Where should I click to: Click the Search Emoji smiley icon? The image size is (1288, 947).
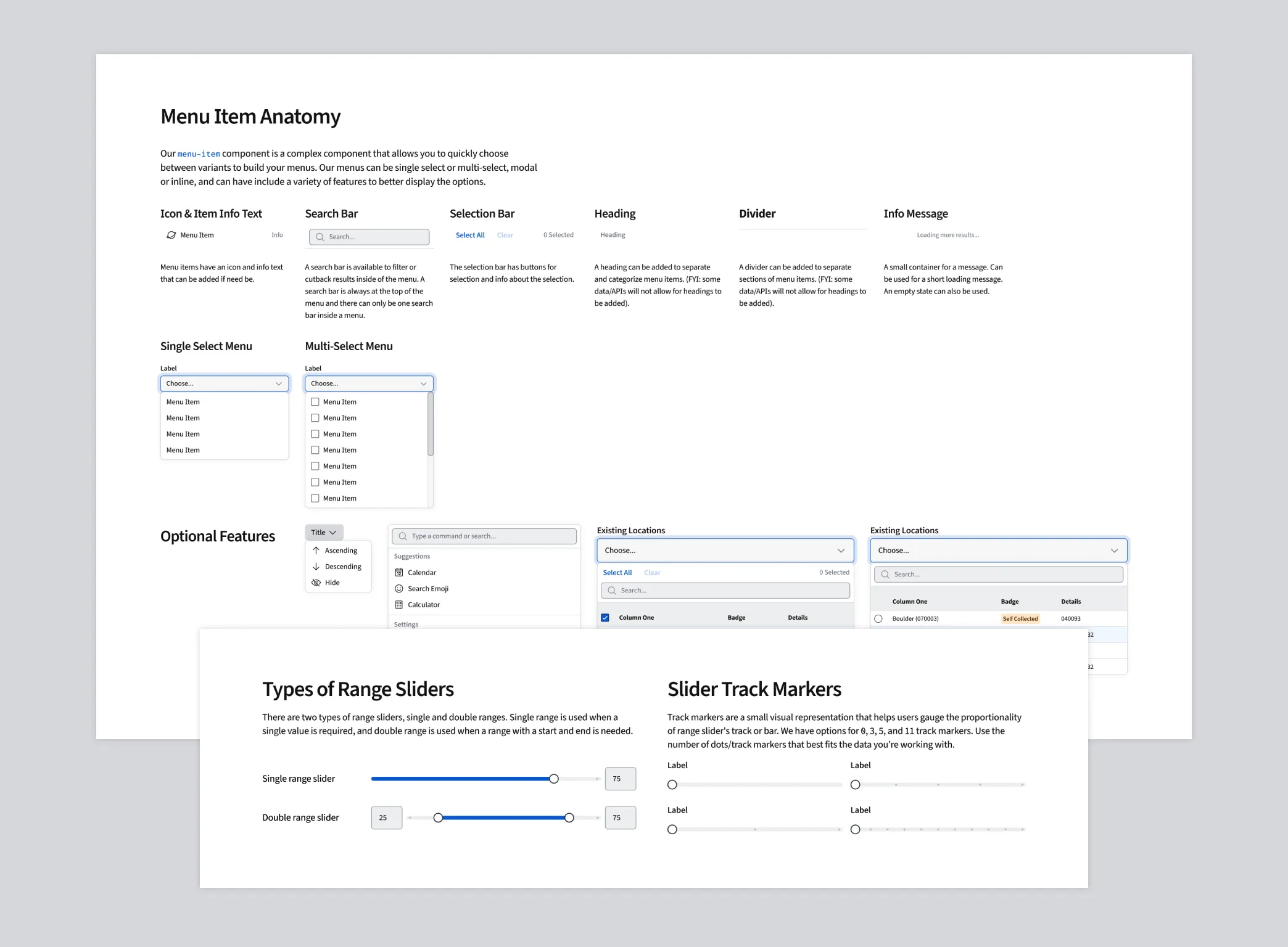pyautogui.click(x=400, y=588)
